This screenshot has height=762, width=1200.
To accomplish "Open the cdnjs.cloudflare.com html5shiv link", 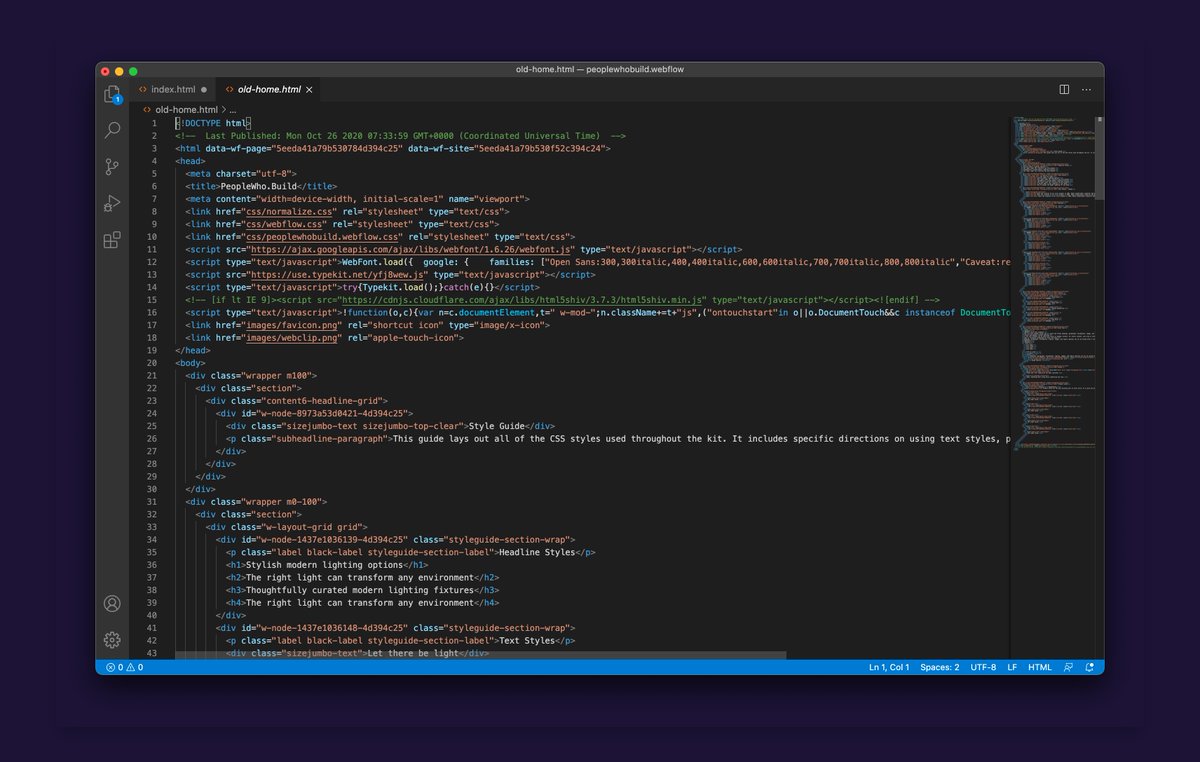I will click(524, 299).
